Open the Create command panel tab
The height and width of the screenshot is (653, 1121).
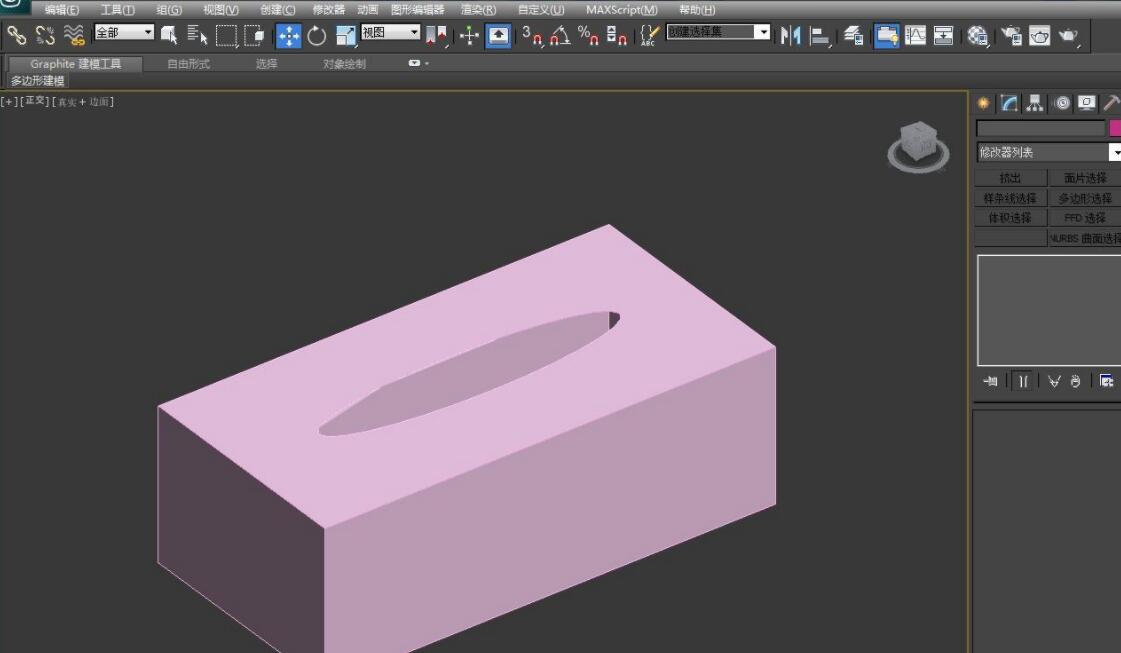click(x=984, y=104)
